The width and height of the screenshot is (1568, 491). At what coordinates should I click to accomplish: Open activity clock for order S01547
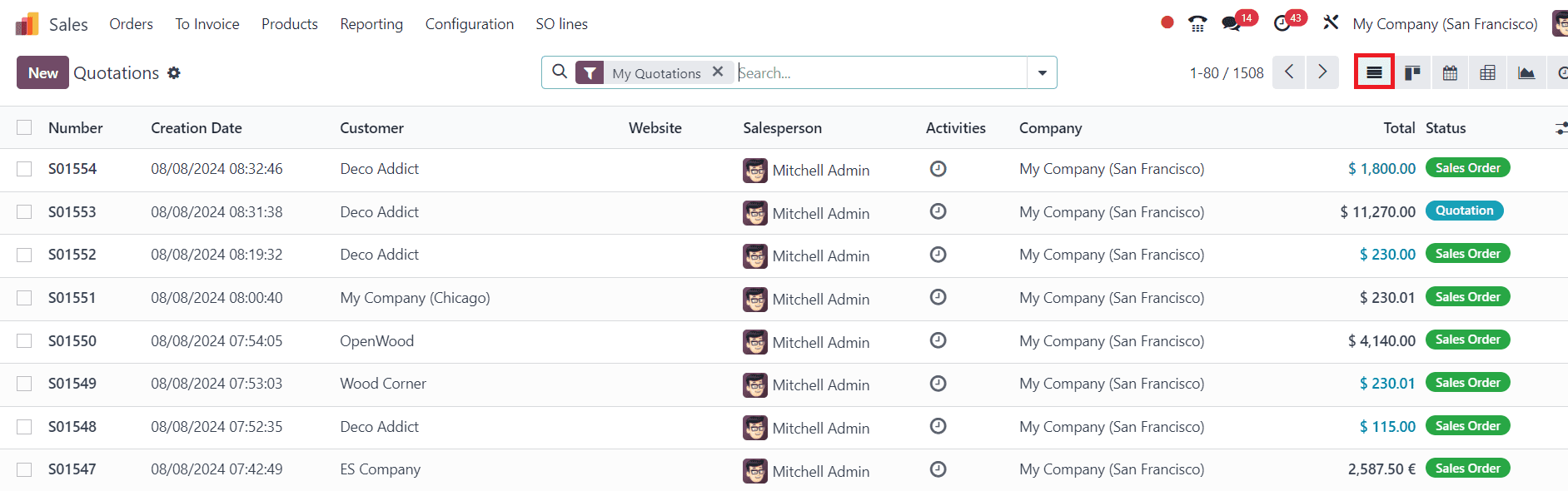tap(938, 469)
